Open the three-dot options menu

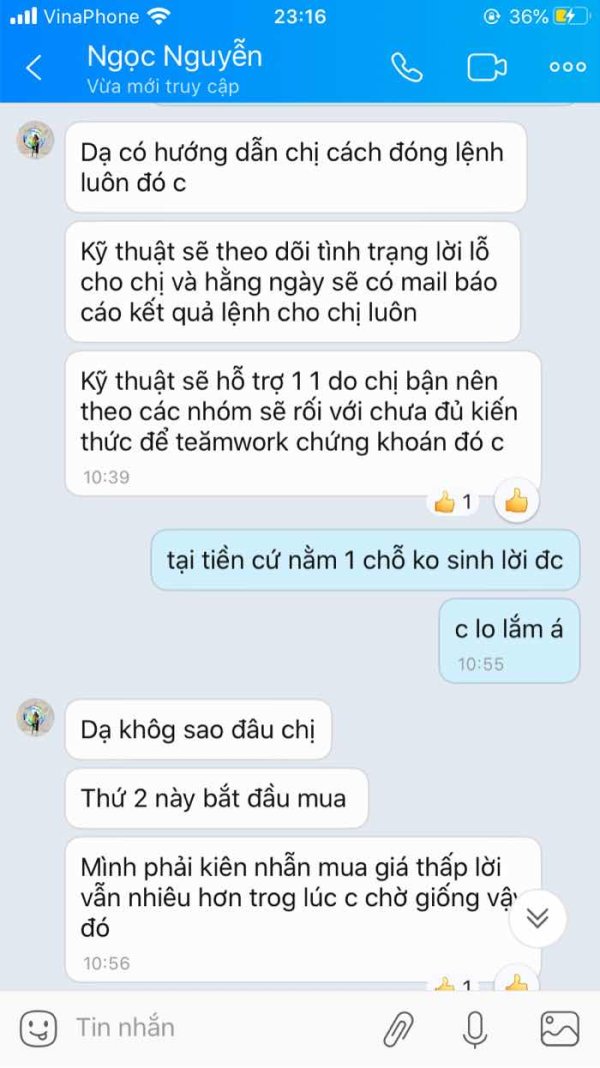click(x=568, y=67)
